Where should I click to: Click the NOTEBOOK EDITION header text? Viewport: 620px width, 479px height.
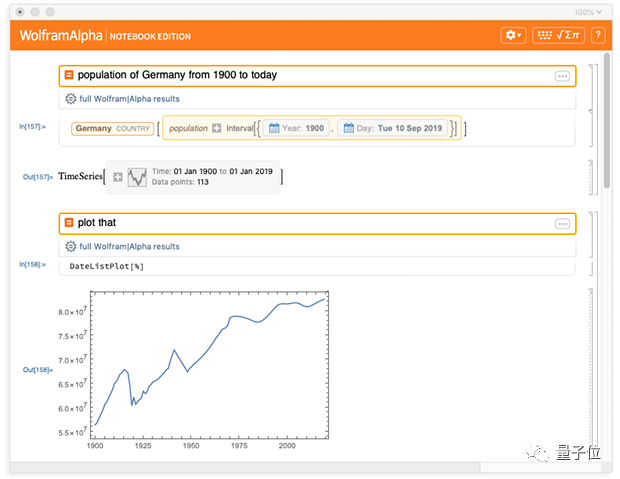pyautogui.click(x=150, y=36)
